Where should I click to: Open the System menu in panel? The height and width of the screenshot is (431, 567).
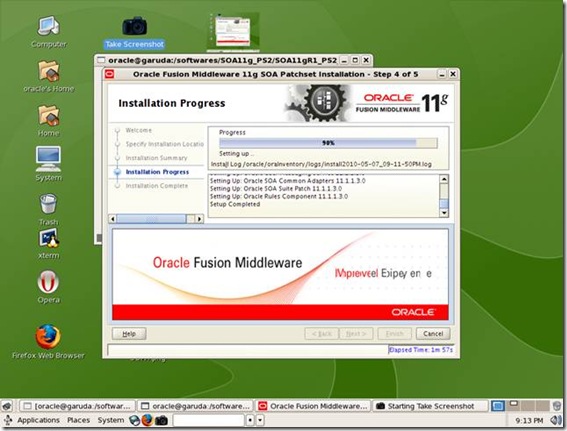click(x=111, y=420)
